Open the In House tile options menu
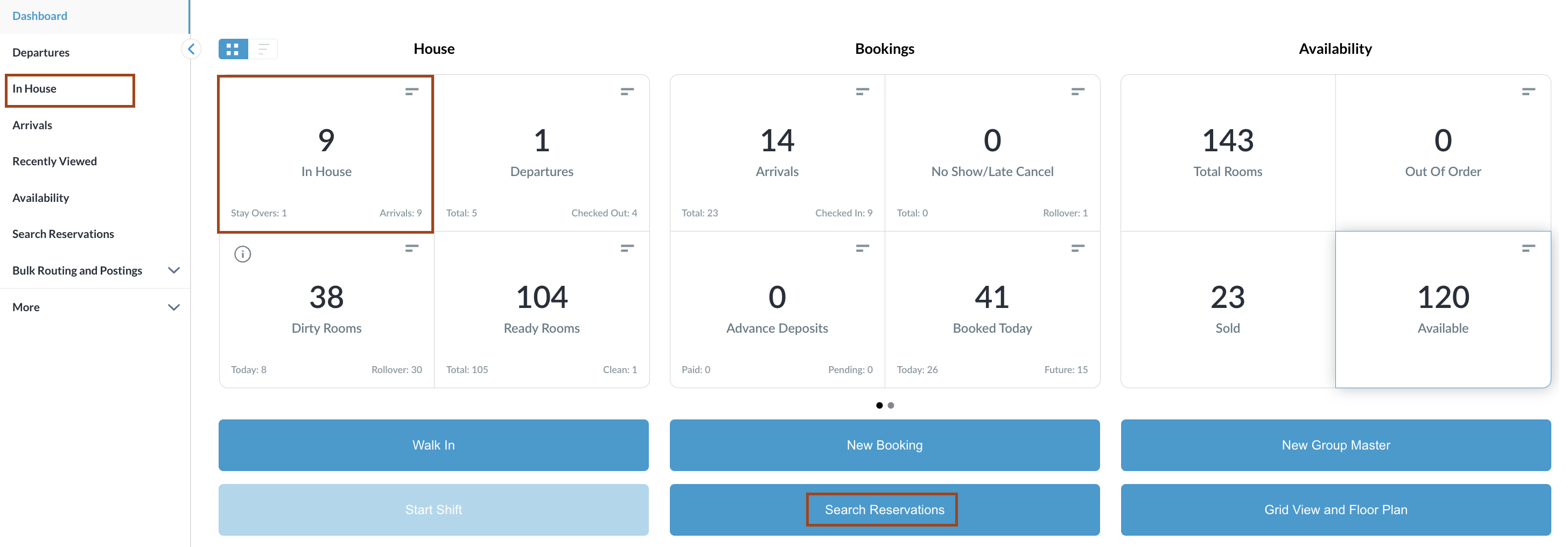This screenshot has height=547, width=1568. (x=411, y=92)
